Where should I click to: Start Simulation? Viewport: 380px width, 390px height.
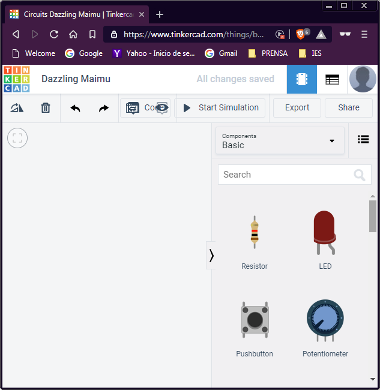tap(221, 108)
